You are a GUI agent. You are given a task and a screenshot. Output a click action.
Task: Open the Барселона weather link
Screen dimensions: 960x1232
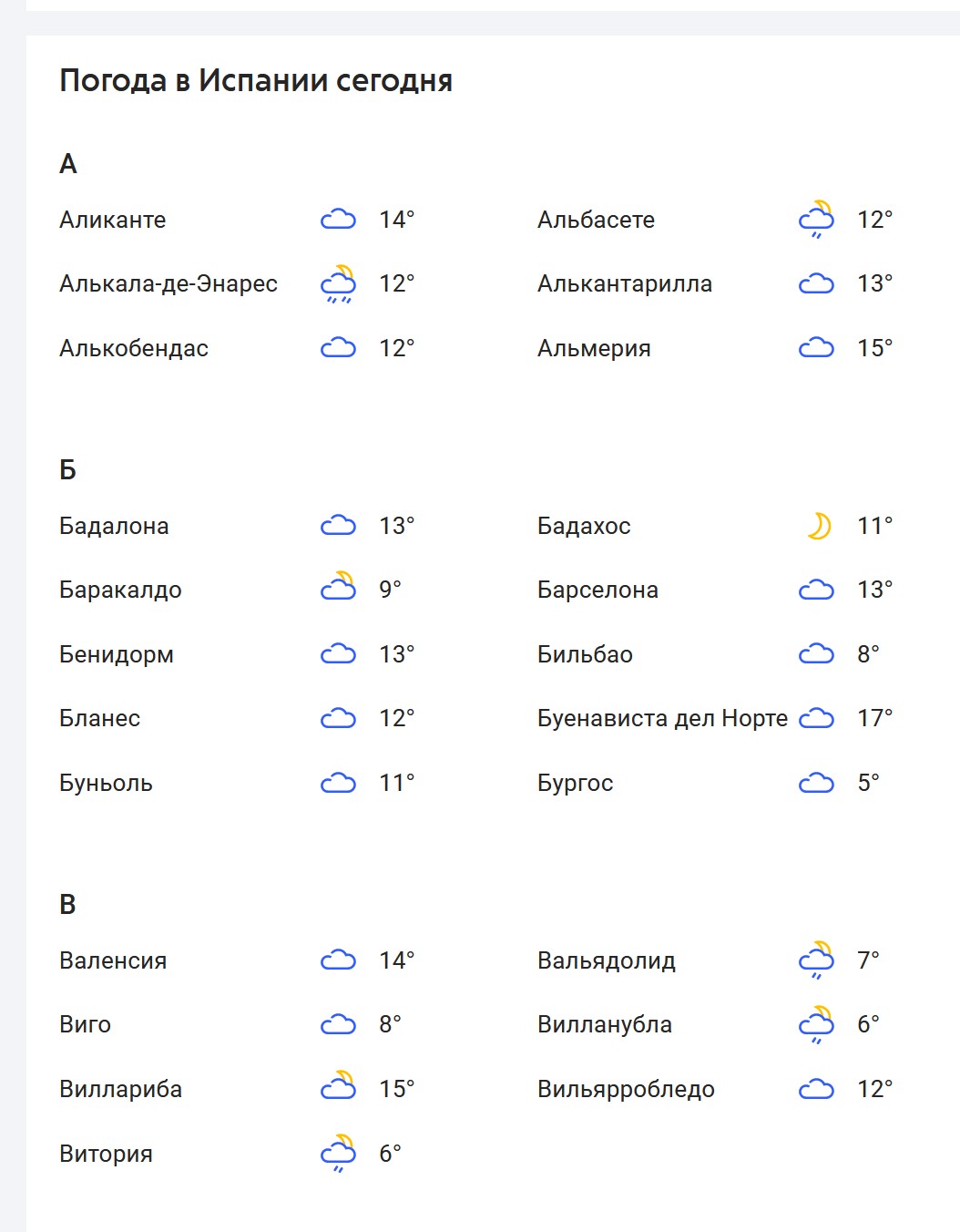[x=597, y=590]
